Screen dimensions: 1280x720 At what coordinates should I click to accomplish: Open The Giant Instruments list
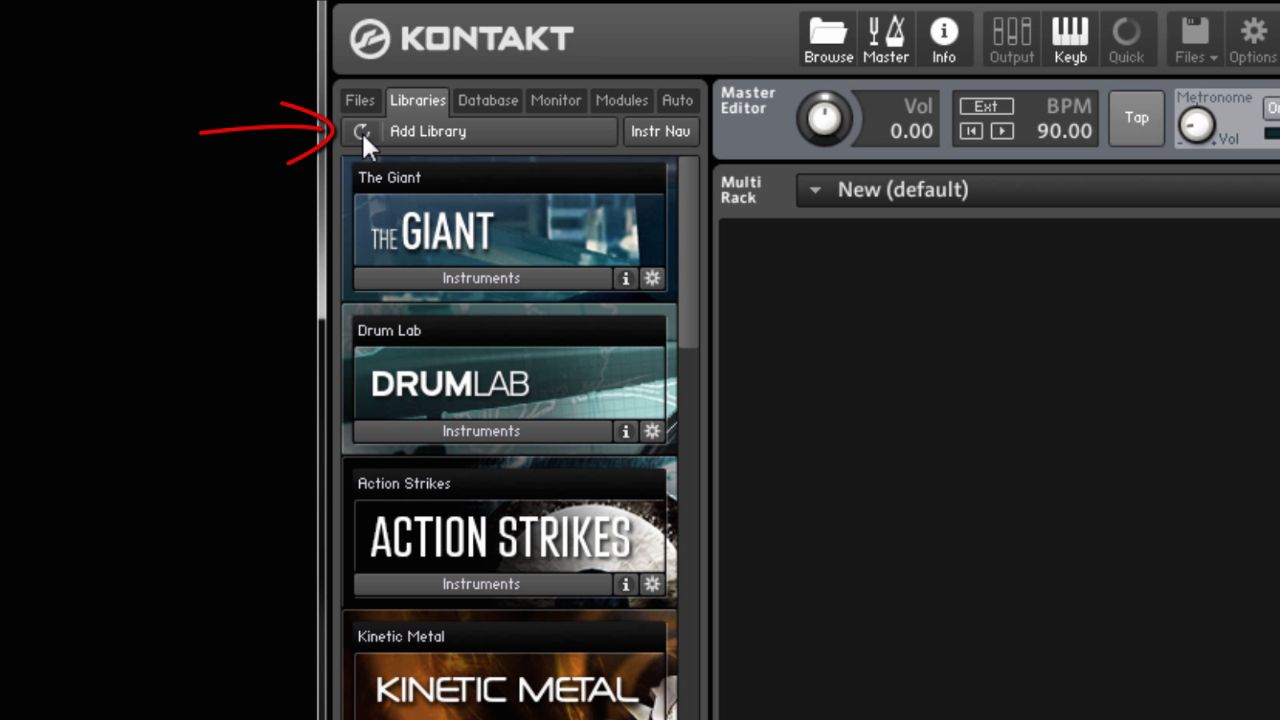[x=482, y=278]
